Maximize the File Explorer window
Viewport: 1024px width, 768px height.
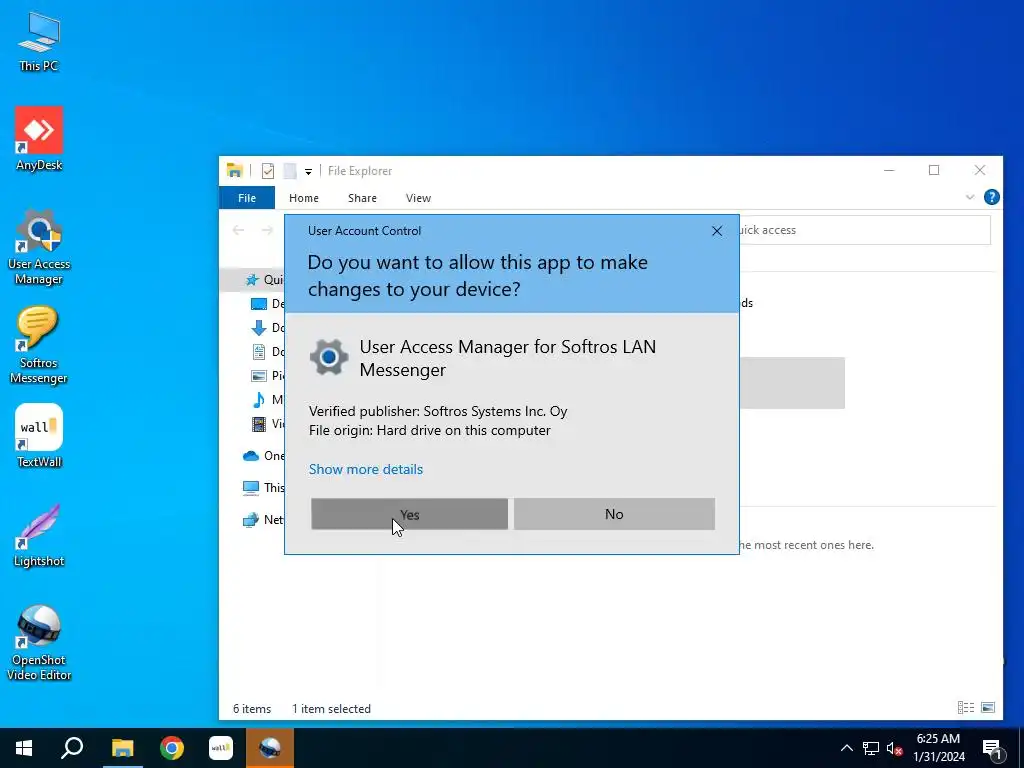coord(934,170)
